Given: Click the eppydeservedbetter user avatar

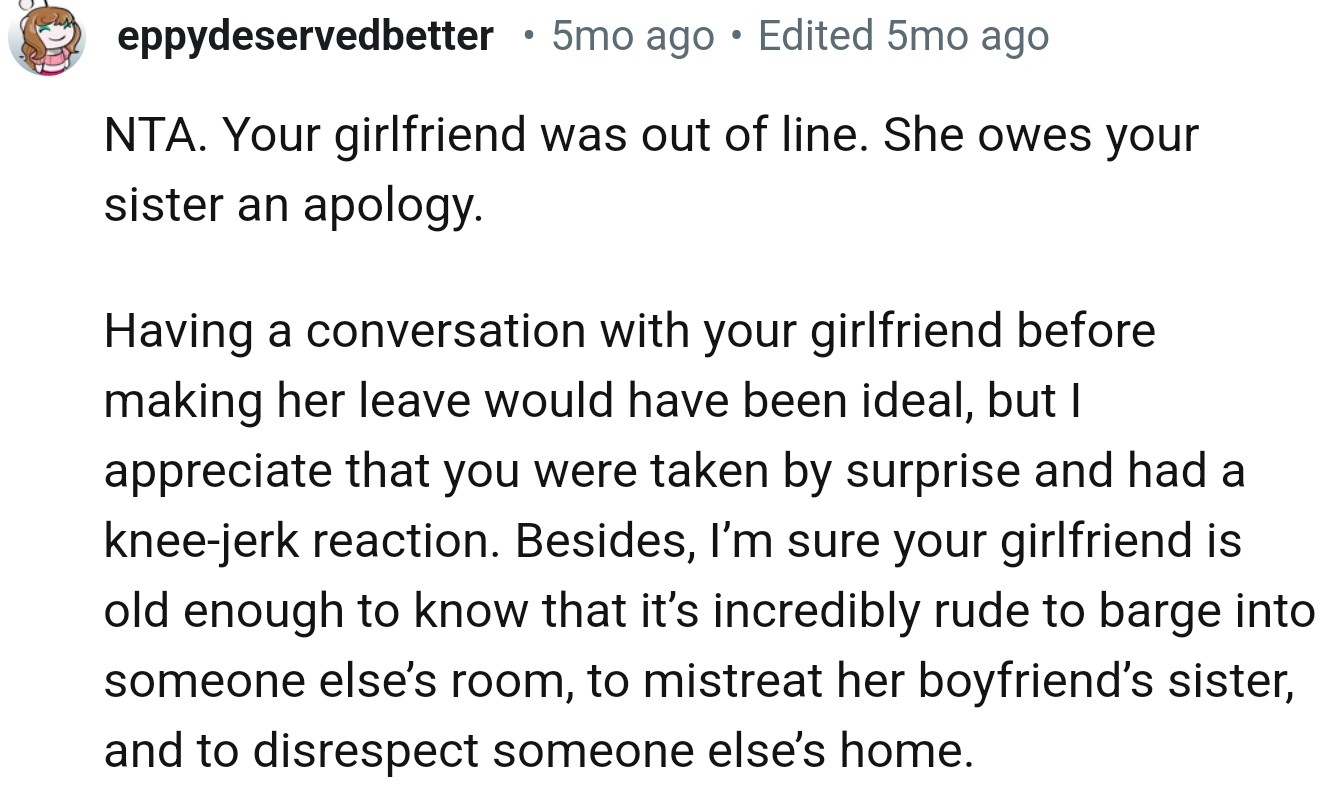Looking at the screenshot, I should (46, 40).
